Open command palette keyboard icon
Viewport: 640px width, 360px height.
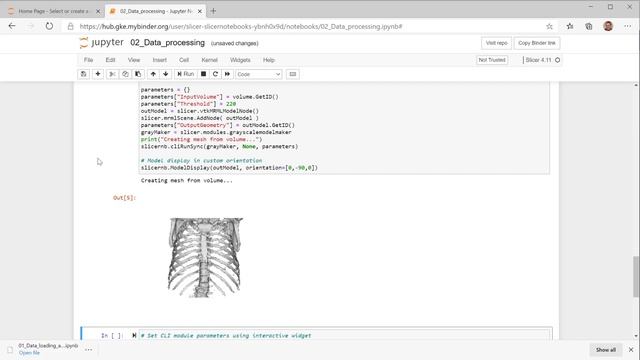pos(293,74)
